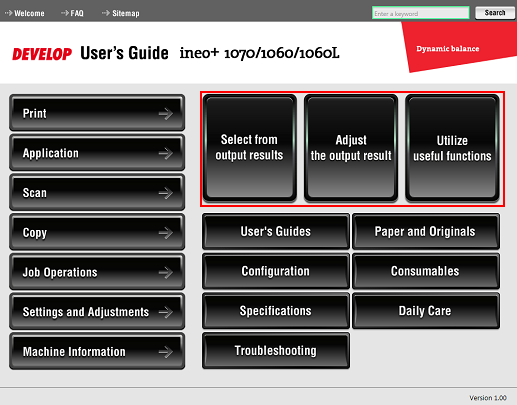Click the DEVELOP logo
517x405 pixels.
[42, 54]
